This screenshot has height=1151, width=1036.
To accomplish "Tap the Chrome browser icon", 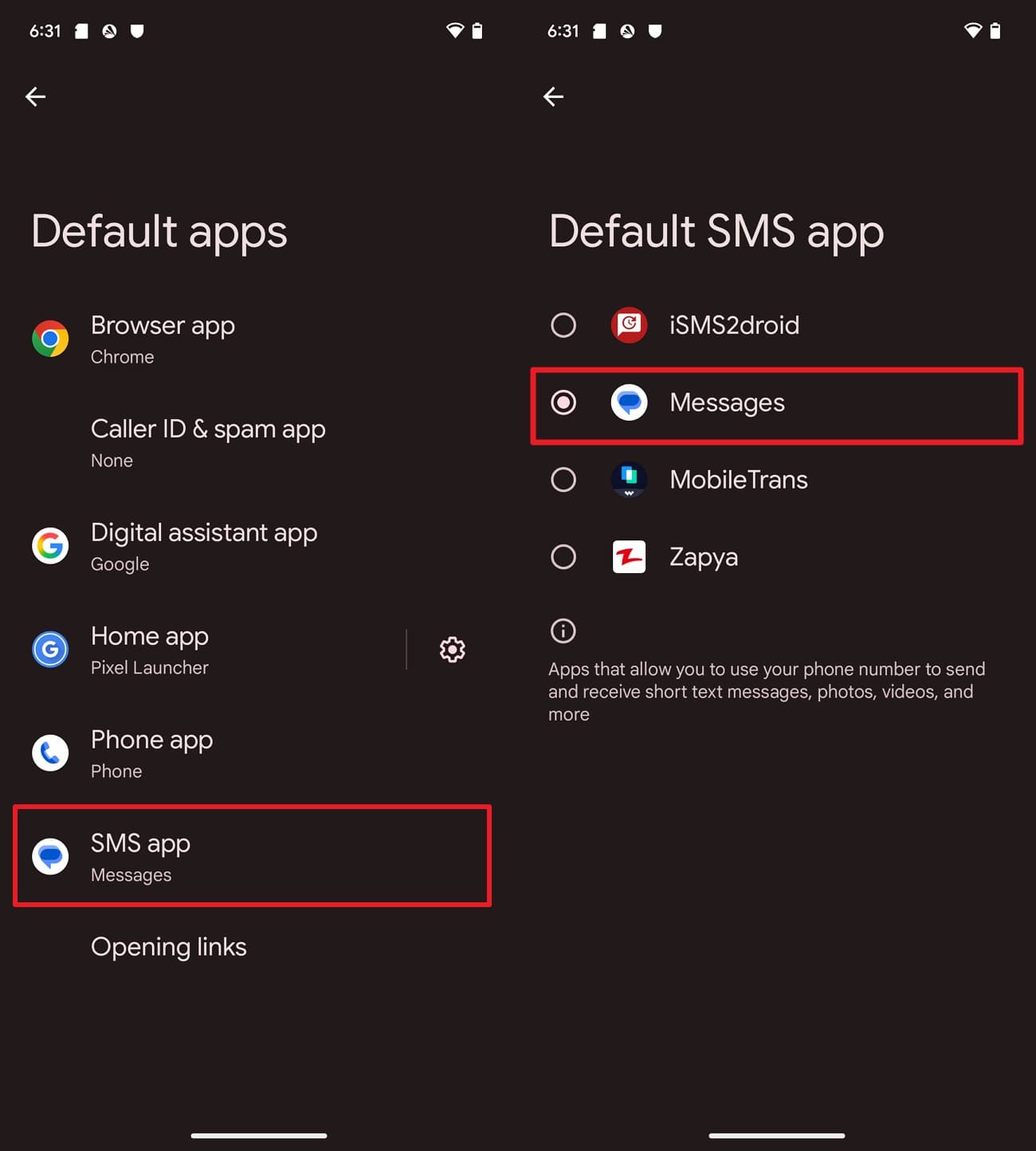I will point(50,339).
